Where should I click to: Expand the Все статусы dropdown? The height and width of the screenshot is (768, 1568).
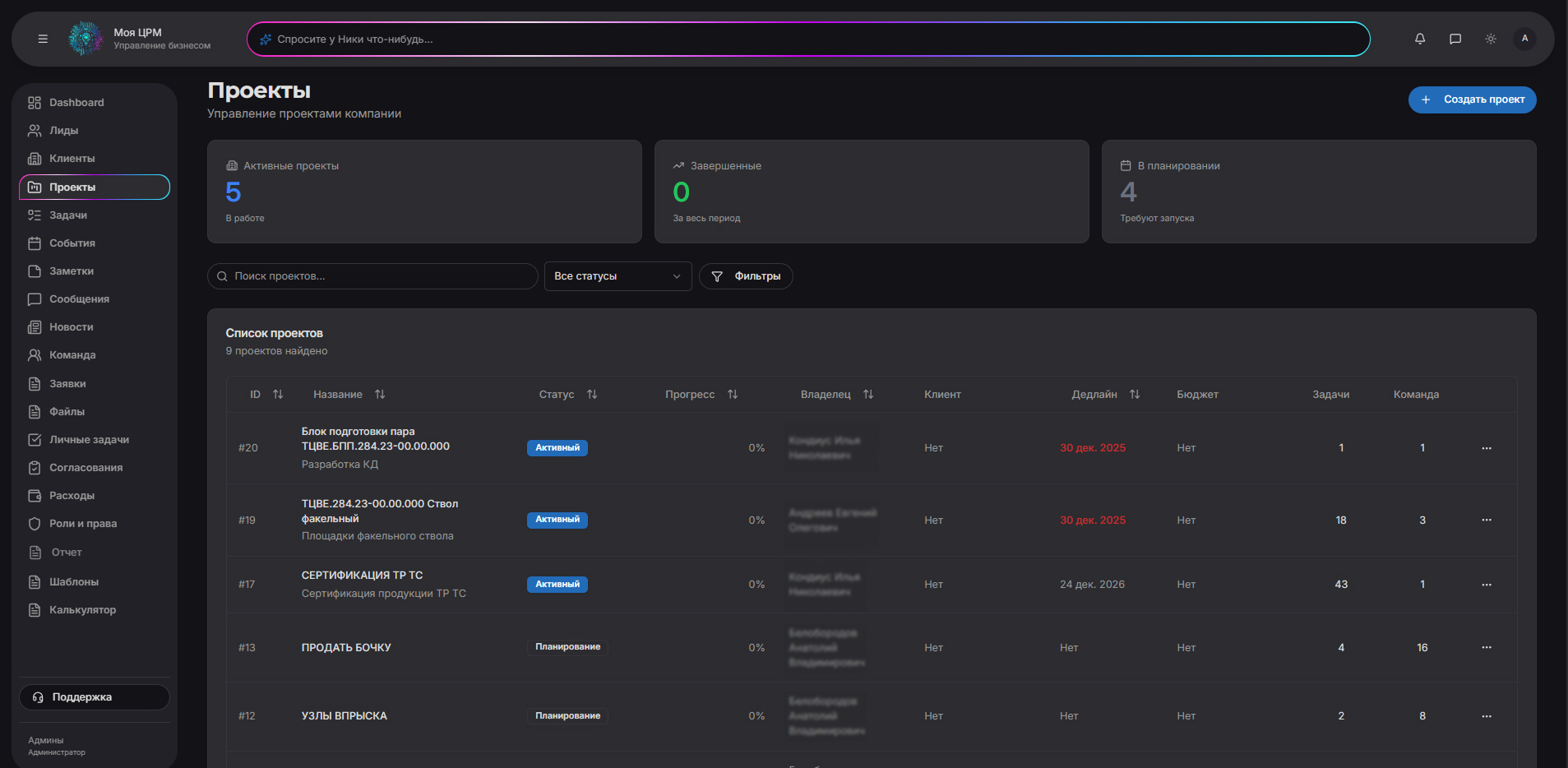pyautogui.click(x=617, y=276)
